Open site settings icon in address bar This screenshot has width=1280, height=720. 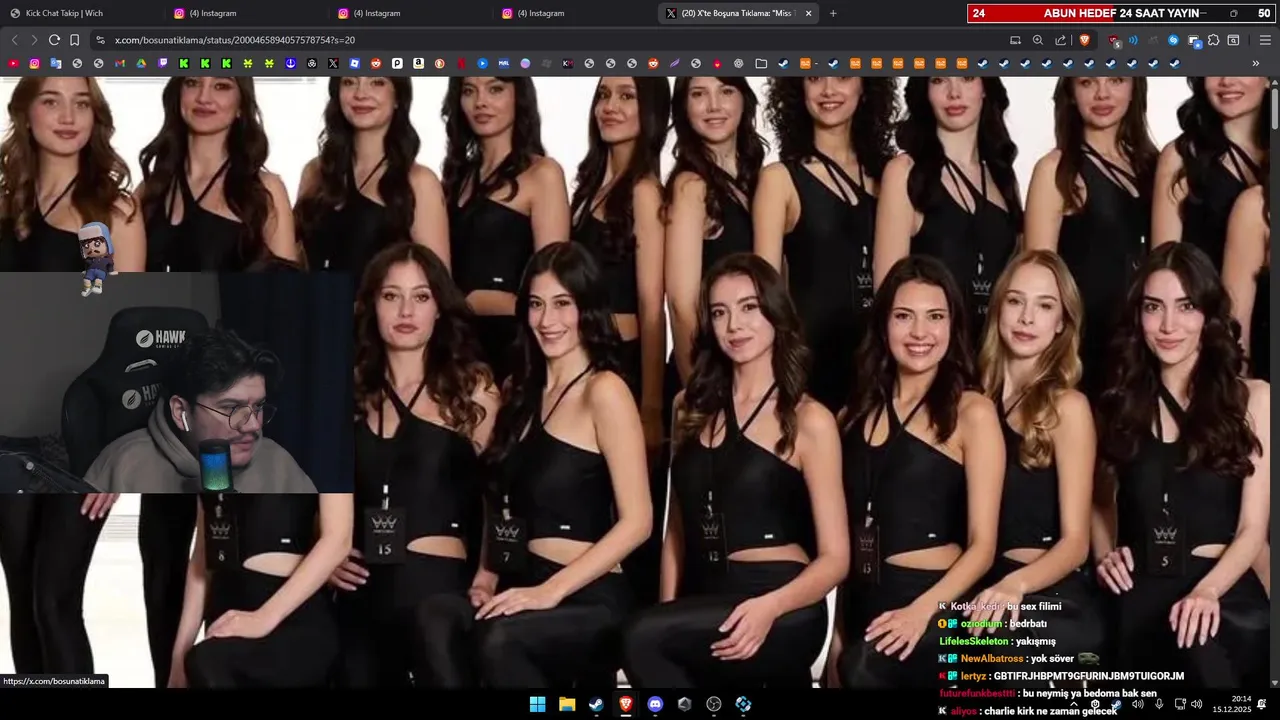100,40
